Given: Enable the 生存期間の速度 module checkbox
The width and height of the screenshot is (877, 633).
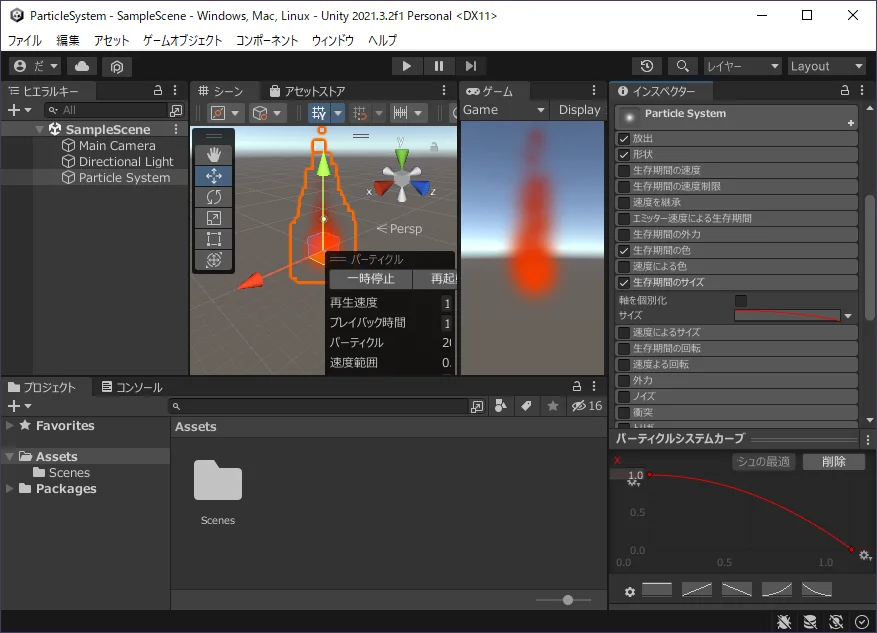Looking at the screenshot, I should [x=624, y=171].
